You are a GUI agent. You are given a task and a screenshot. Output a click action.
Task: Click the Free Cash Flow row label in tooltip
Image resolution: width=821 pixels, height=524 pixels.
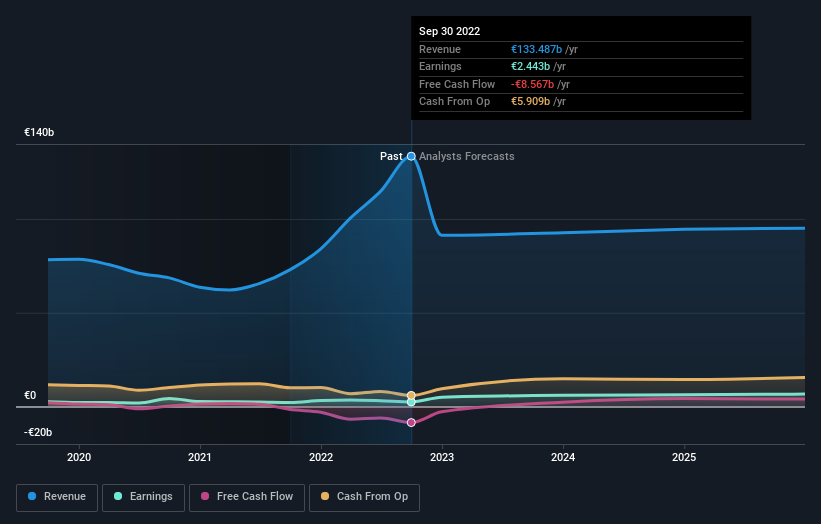457,84
